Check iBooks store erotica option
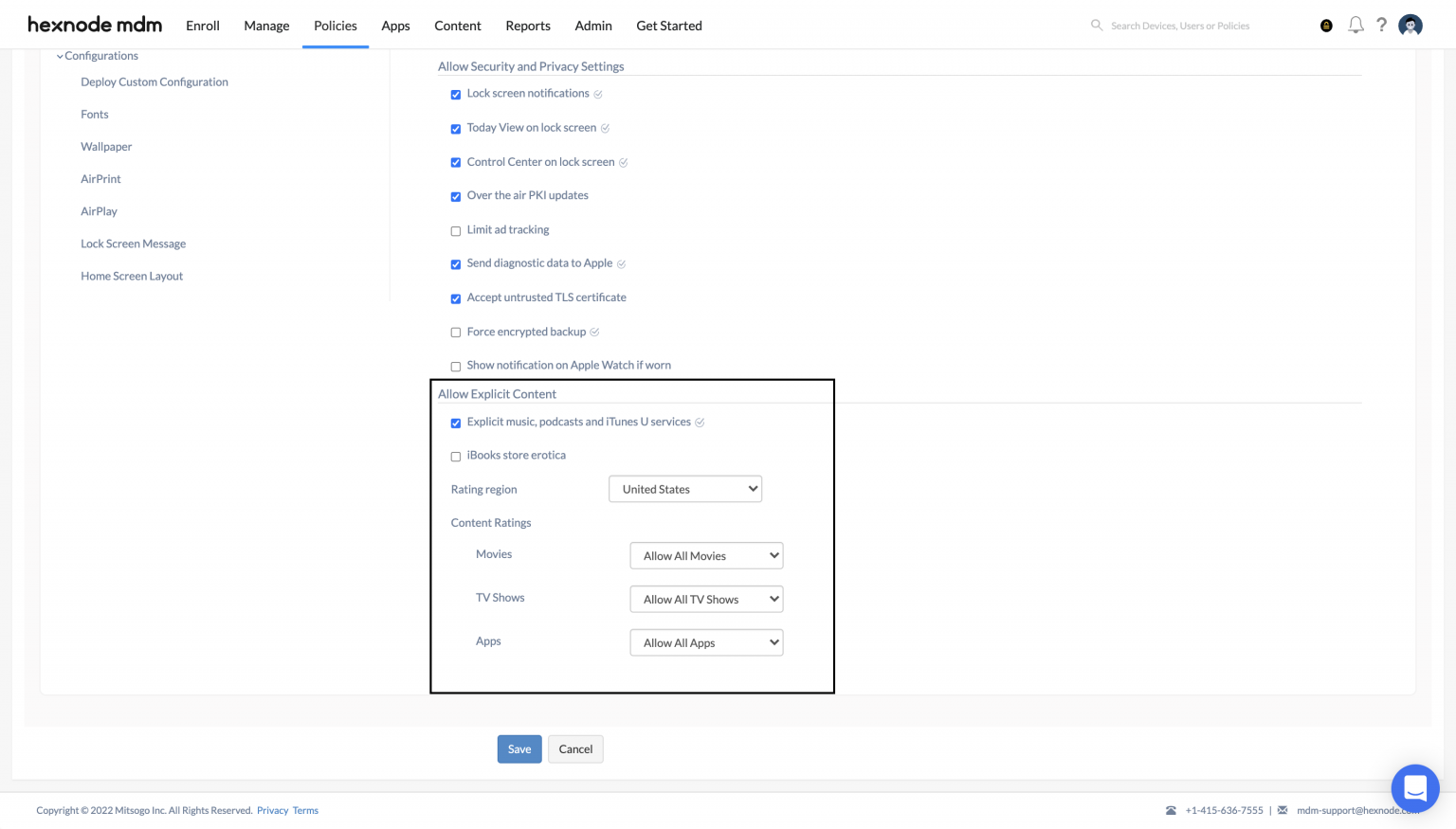Image resolution: width=1456 pixels, height=829 pixels. click(x=456, y=457)
